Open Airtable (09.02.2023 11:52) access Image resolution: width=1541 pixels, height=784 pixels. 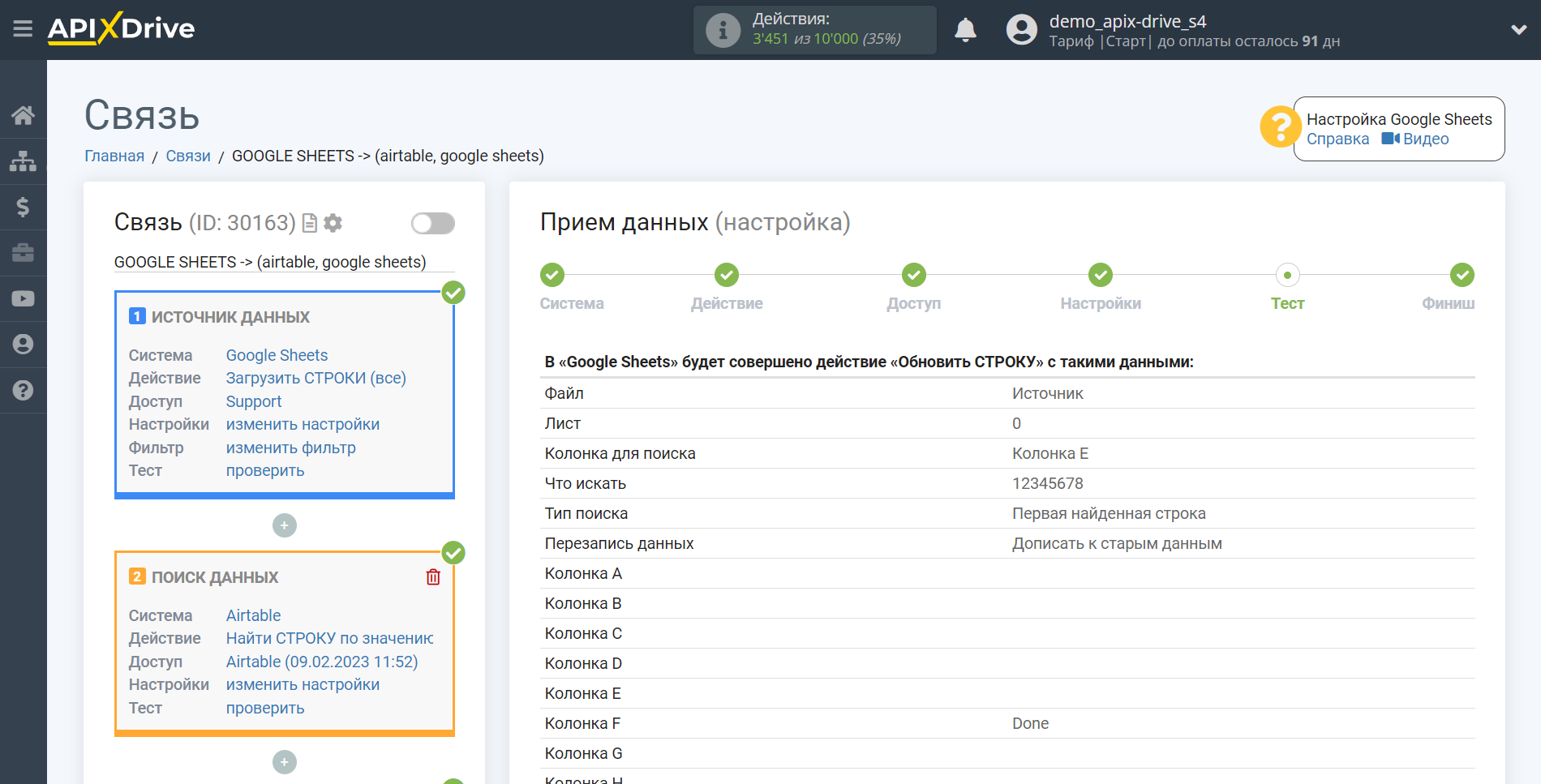[321, 662]
